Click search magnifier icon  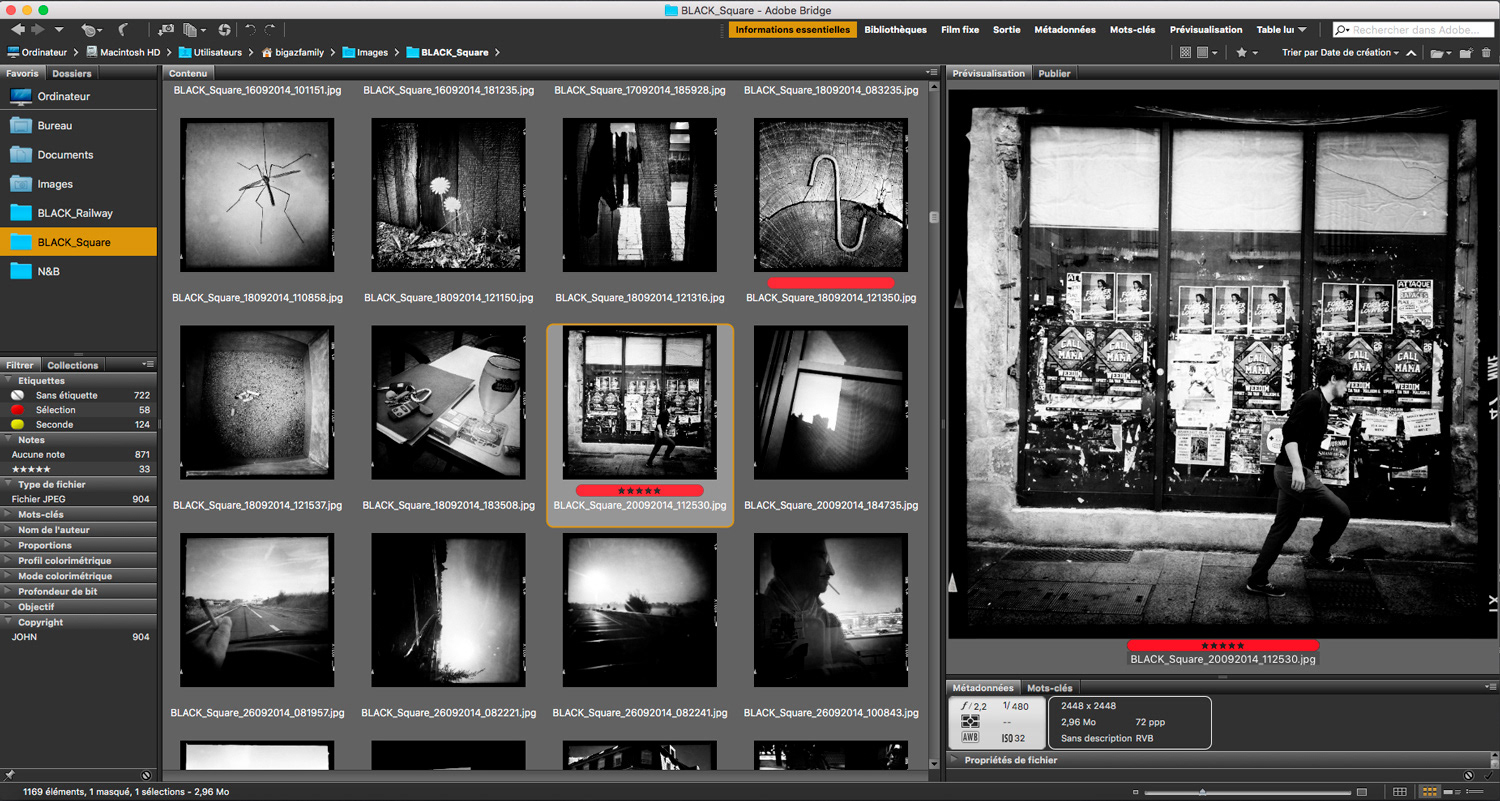[x=1343, y=30]
